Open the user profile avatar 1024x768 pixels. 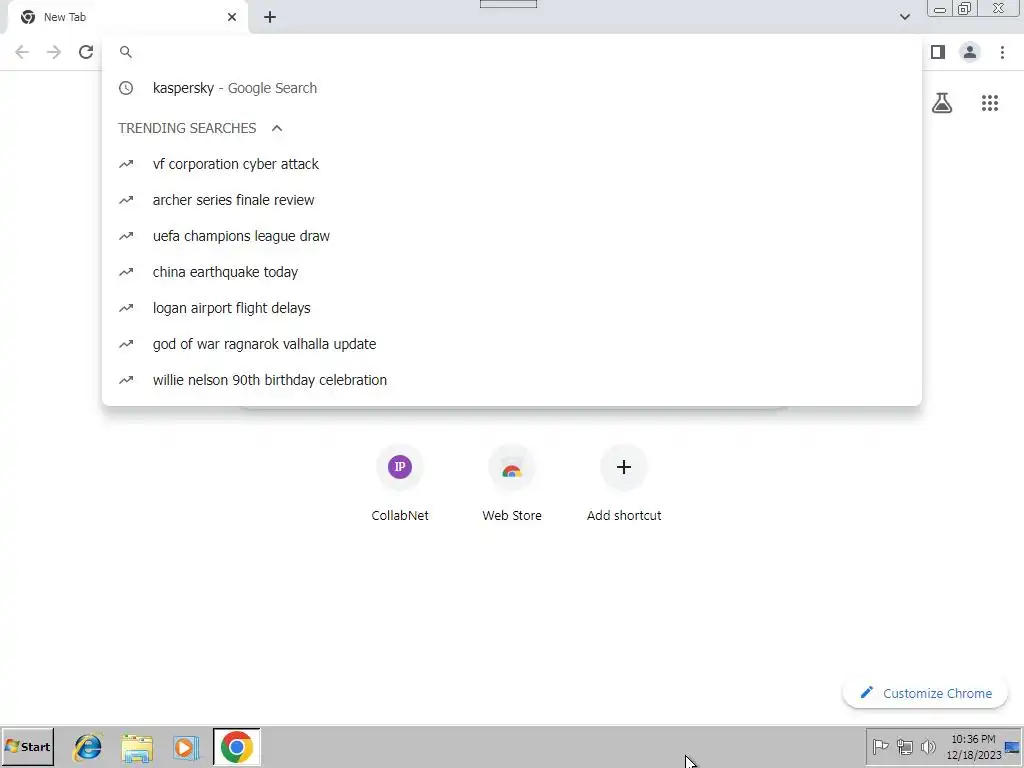[x=970, y=52]
